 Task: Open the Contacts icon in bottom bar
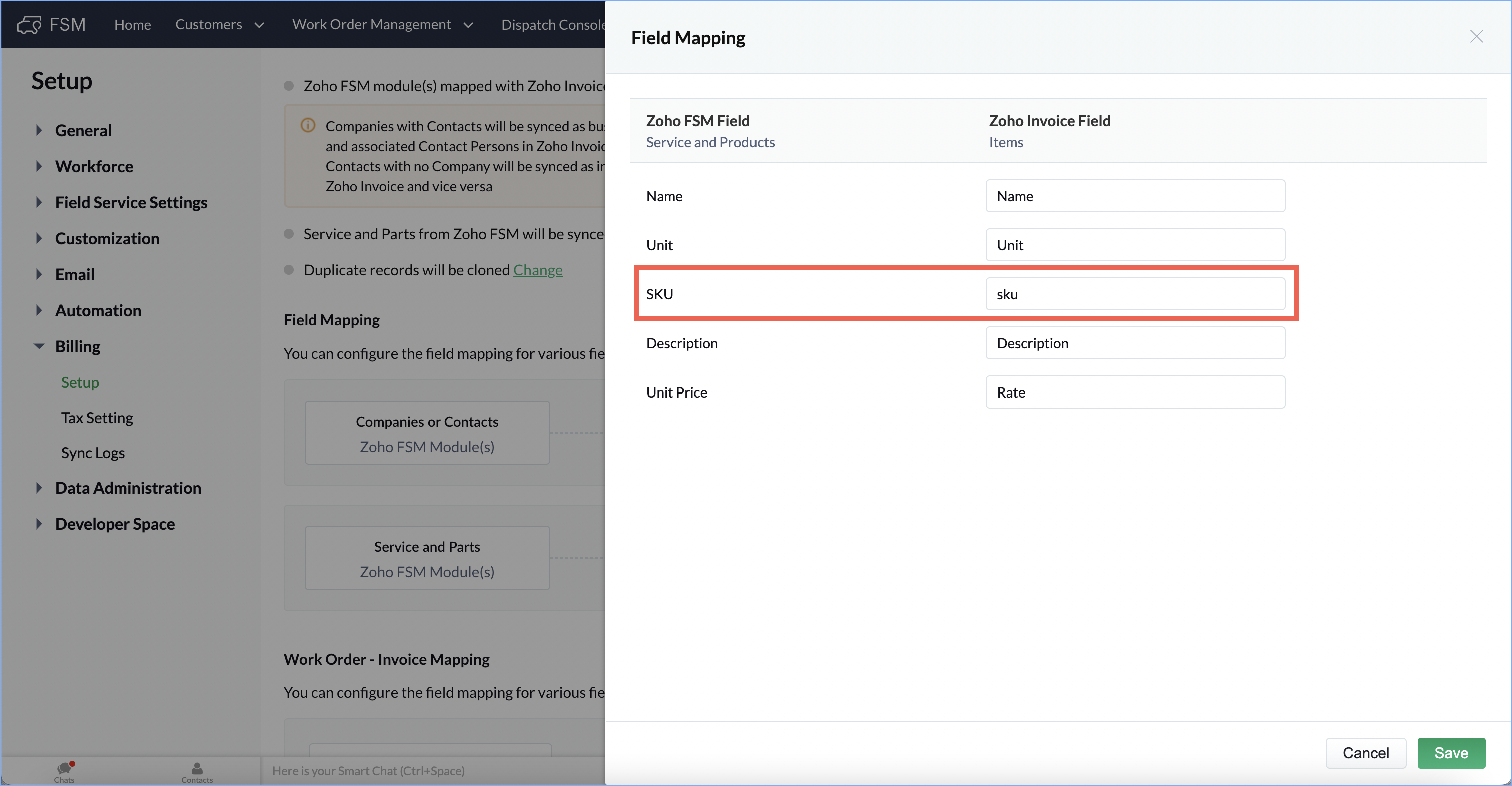tap(197, 770)
